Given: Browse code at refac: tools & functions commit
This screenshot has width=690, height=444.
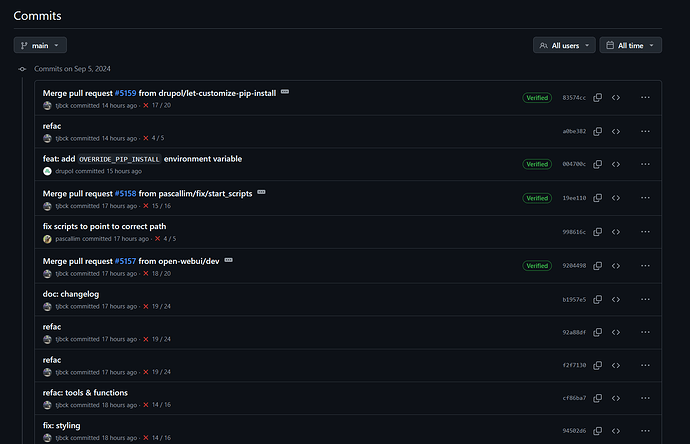Looking at the screenshot, I should [x=616, y=398].
